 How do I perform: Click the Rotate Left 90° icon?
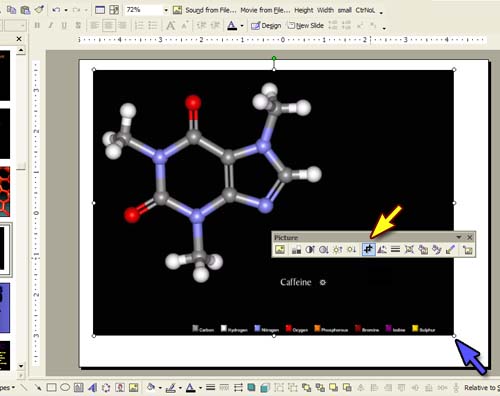tap(382, 249)
